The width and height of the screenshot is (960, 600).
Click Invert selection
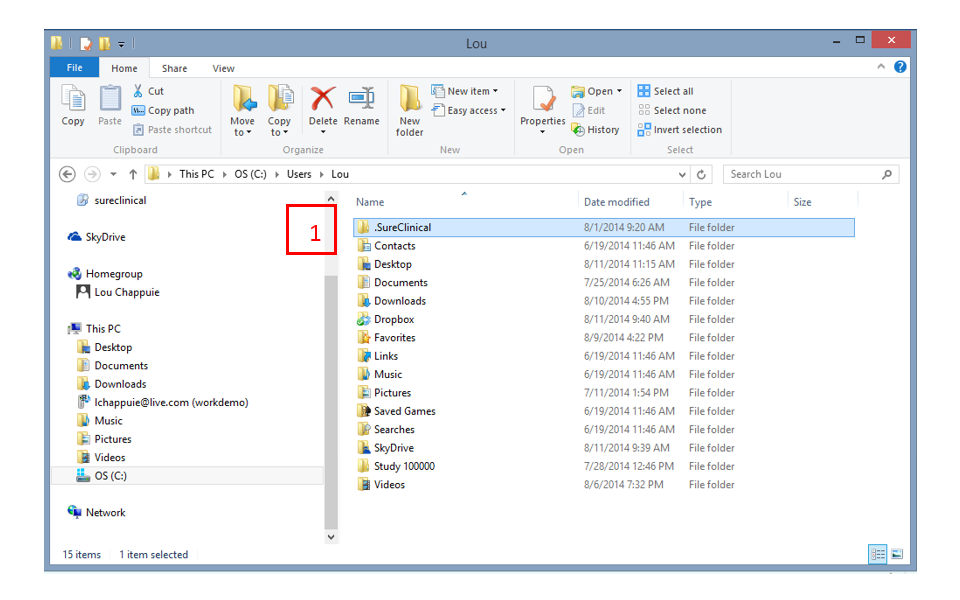(680, 130)
